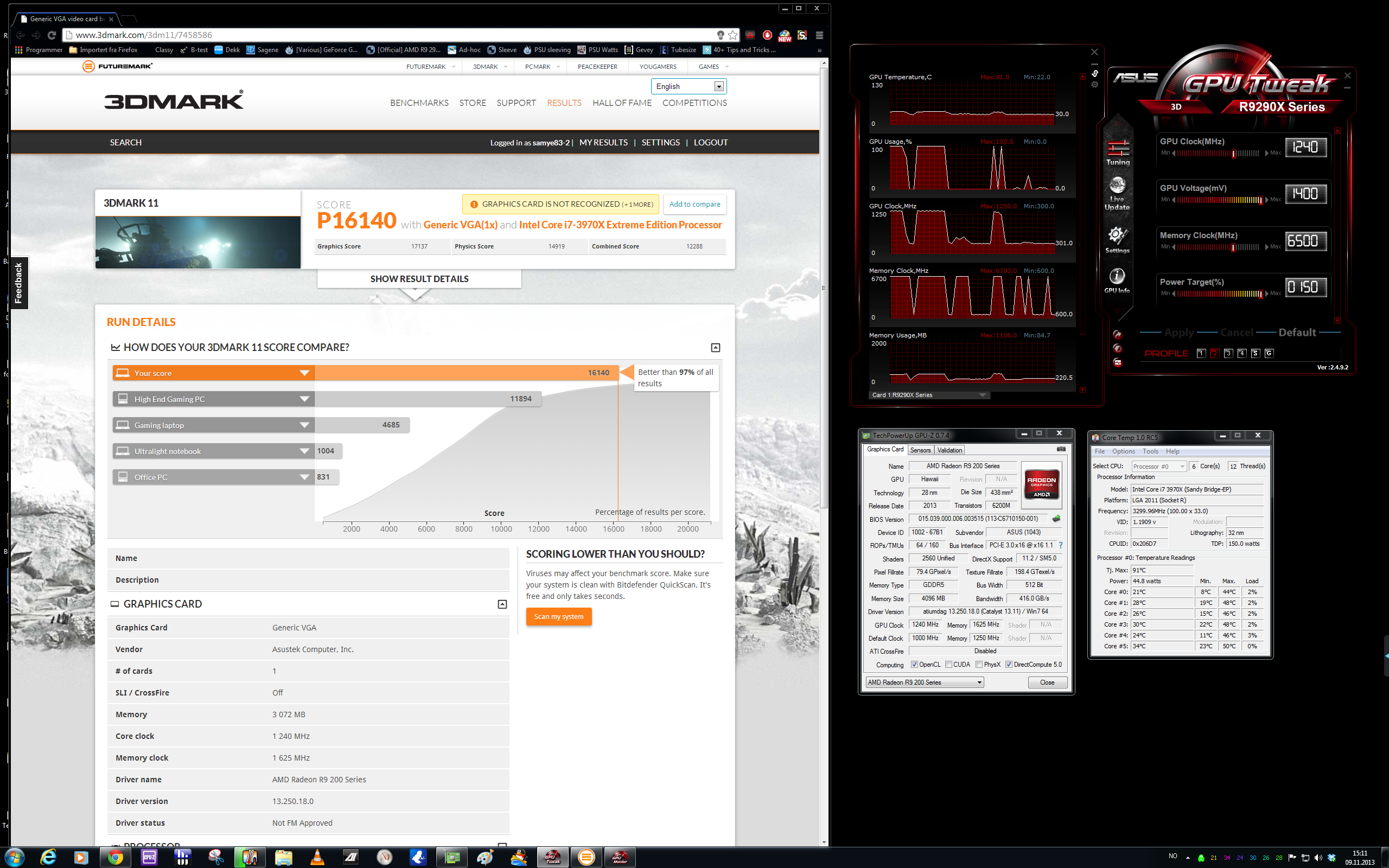This screenshot has height=868, width=1389.
Task: Select GPU Tweak profile 3
Action: click(x=1228, y=353)
